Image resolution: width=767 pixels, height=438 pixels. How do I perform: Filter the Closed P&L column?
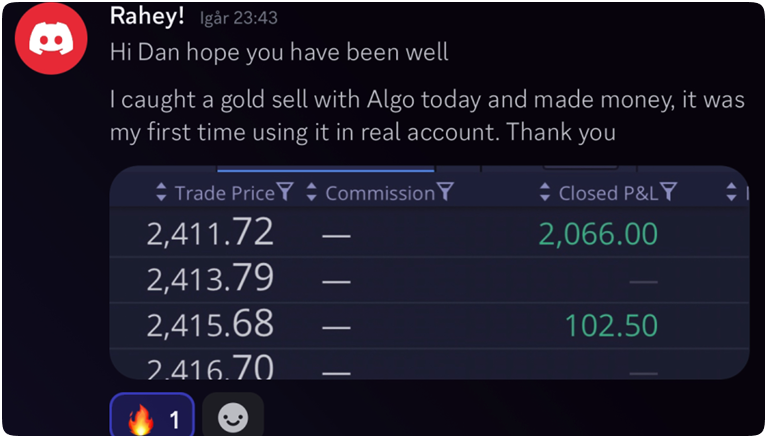coord(669,192)
